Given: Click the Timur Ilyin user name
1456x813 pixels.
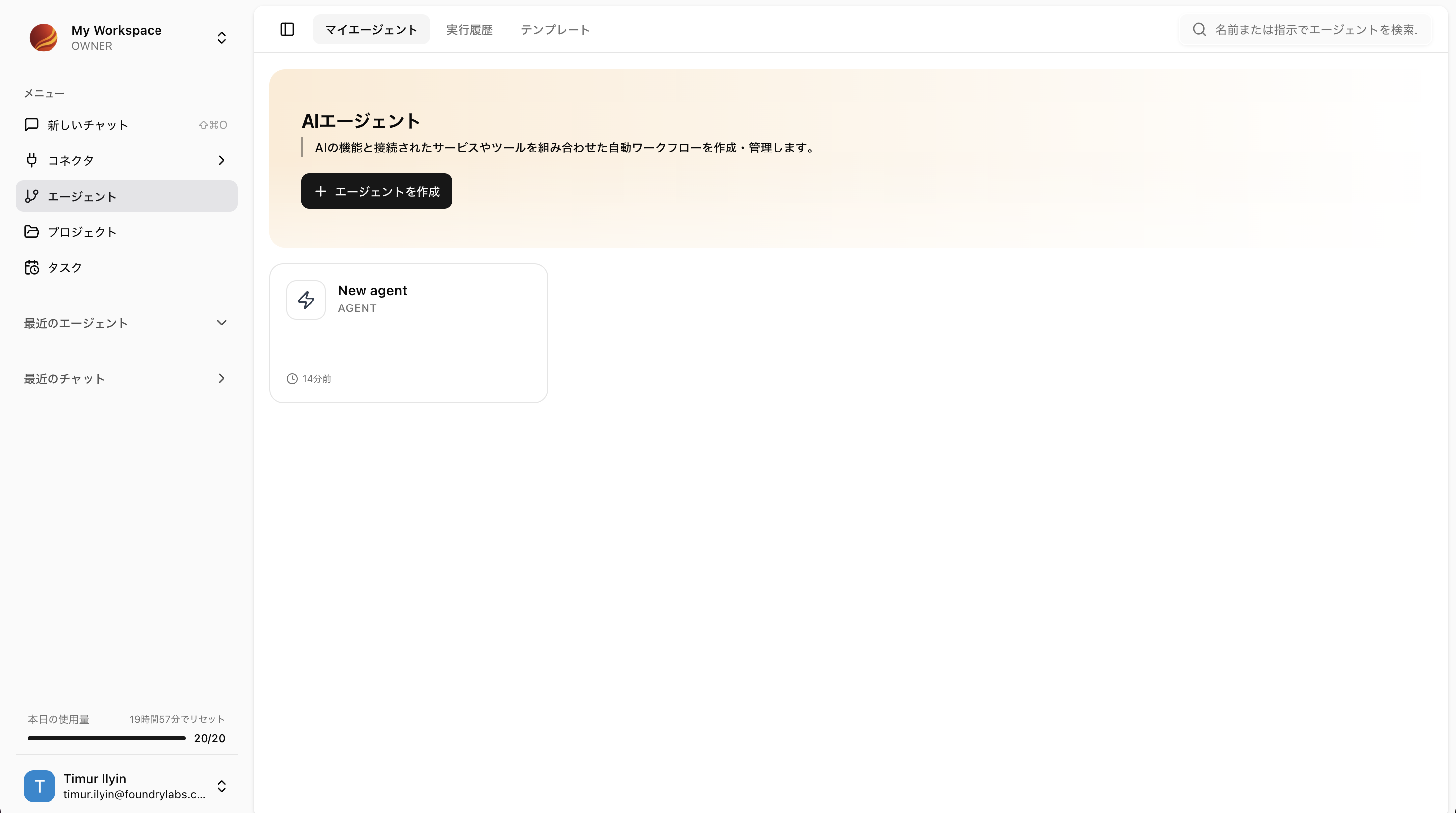Looking at the screenshot, I should 95,778.
